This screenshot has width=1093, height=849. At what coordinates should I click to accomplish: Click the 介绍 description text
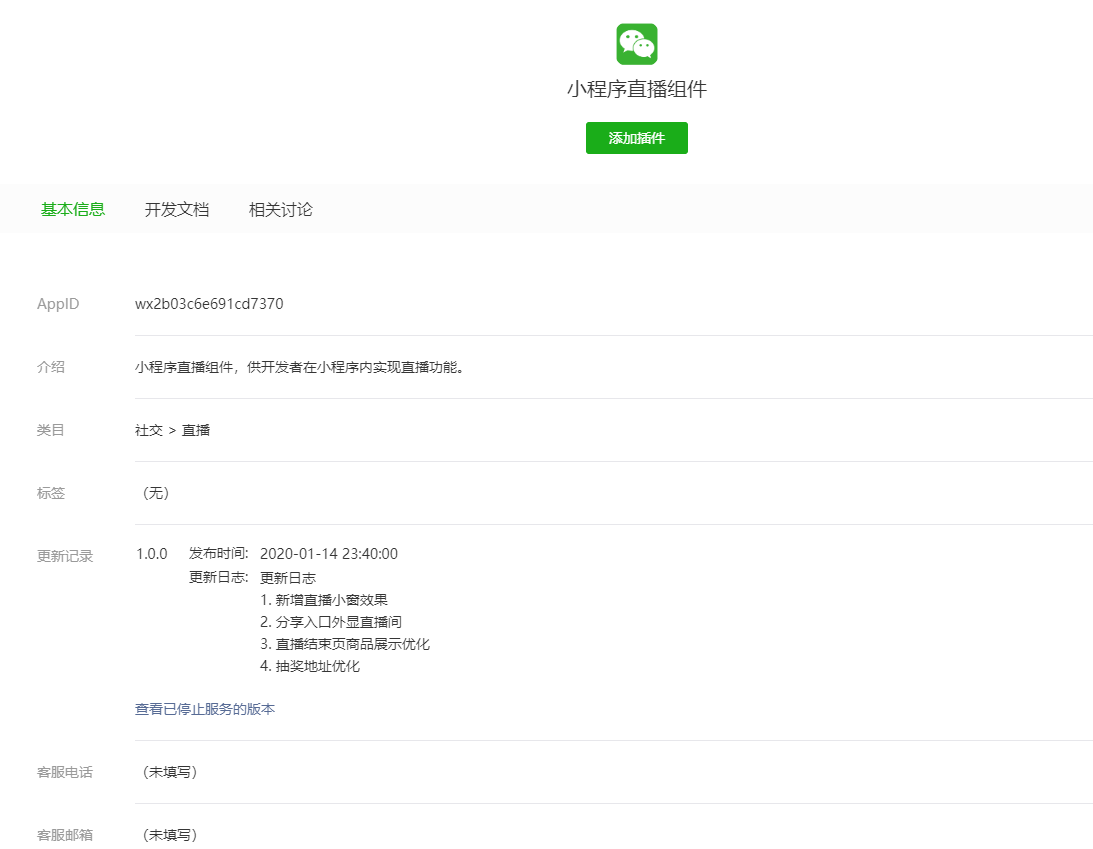coord(300,367)
